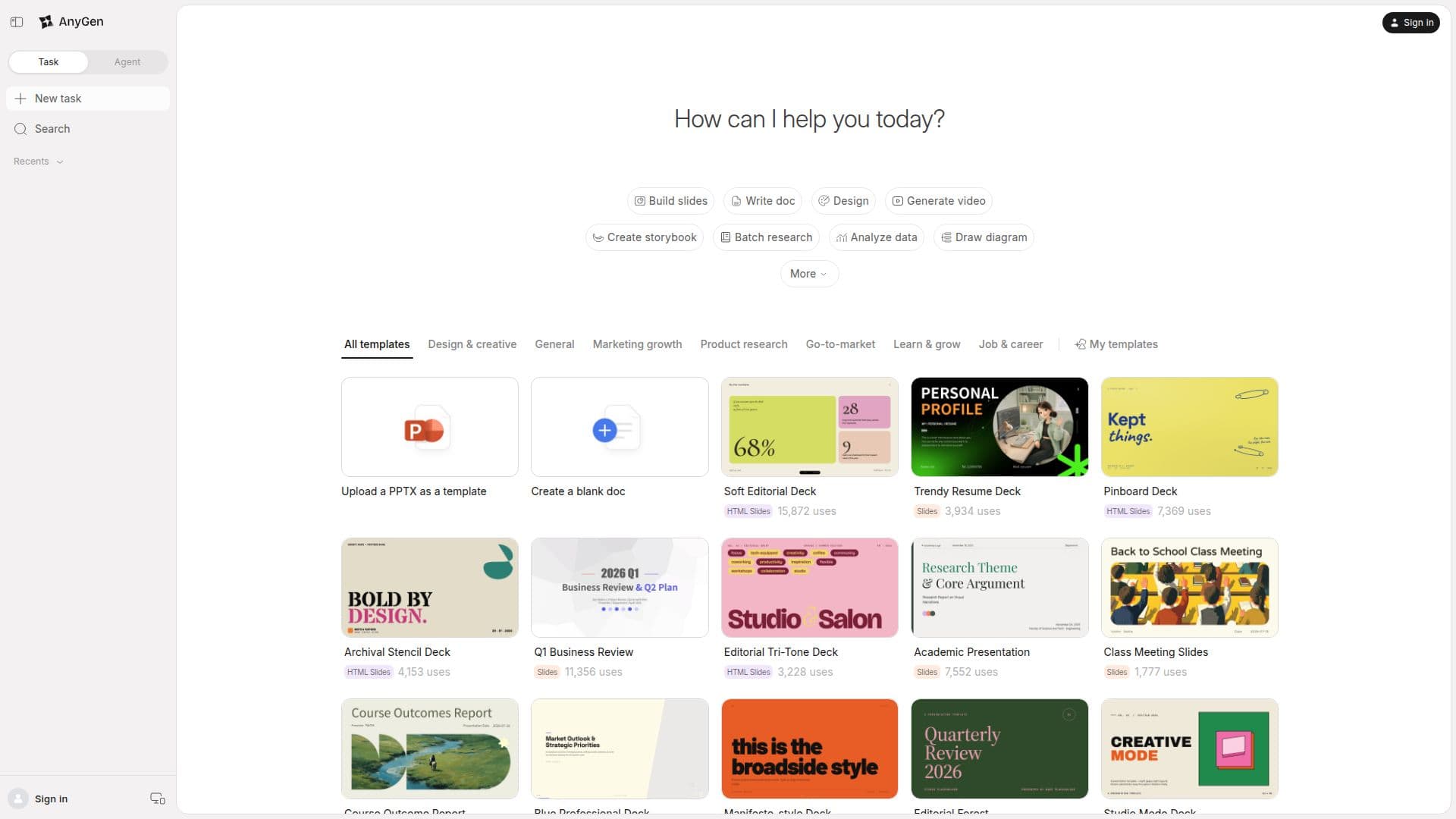The image size is (1456, 819).
Task: Open the Design & creative tab
Action: (x=472, y=344)
